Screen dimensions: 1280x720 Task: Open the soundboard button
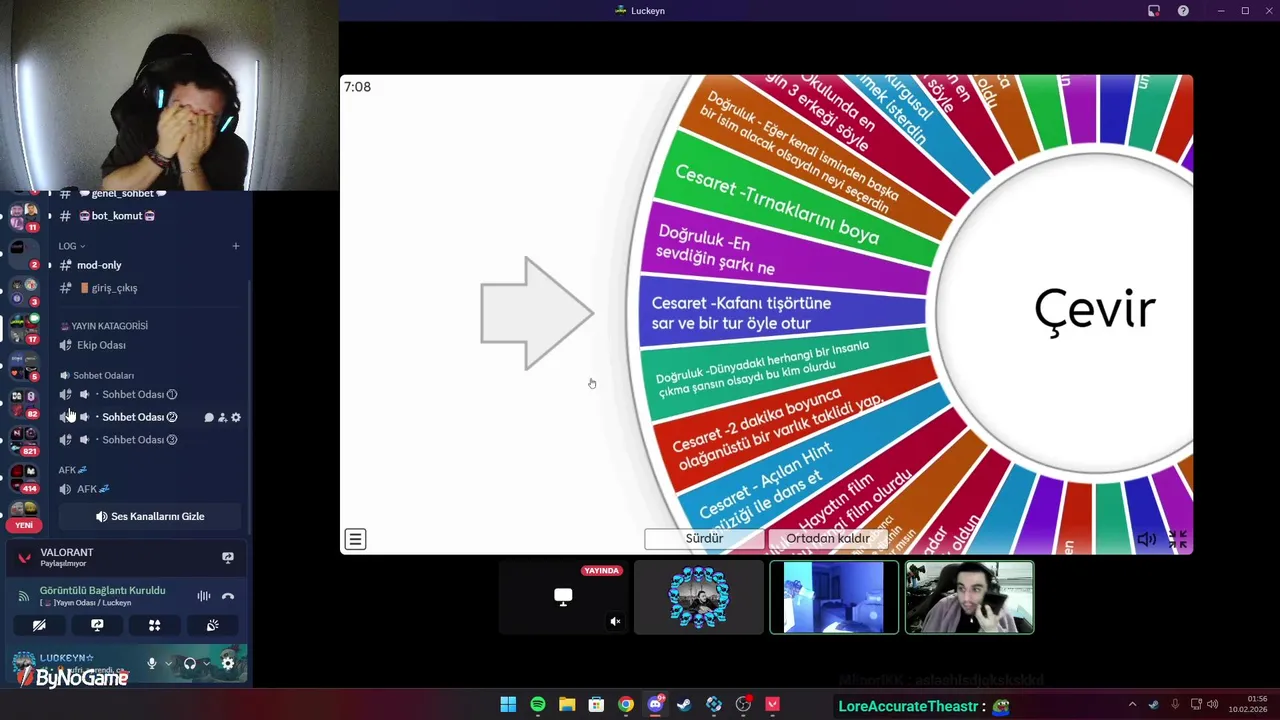click(x=213, y=625)
